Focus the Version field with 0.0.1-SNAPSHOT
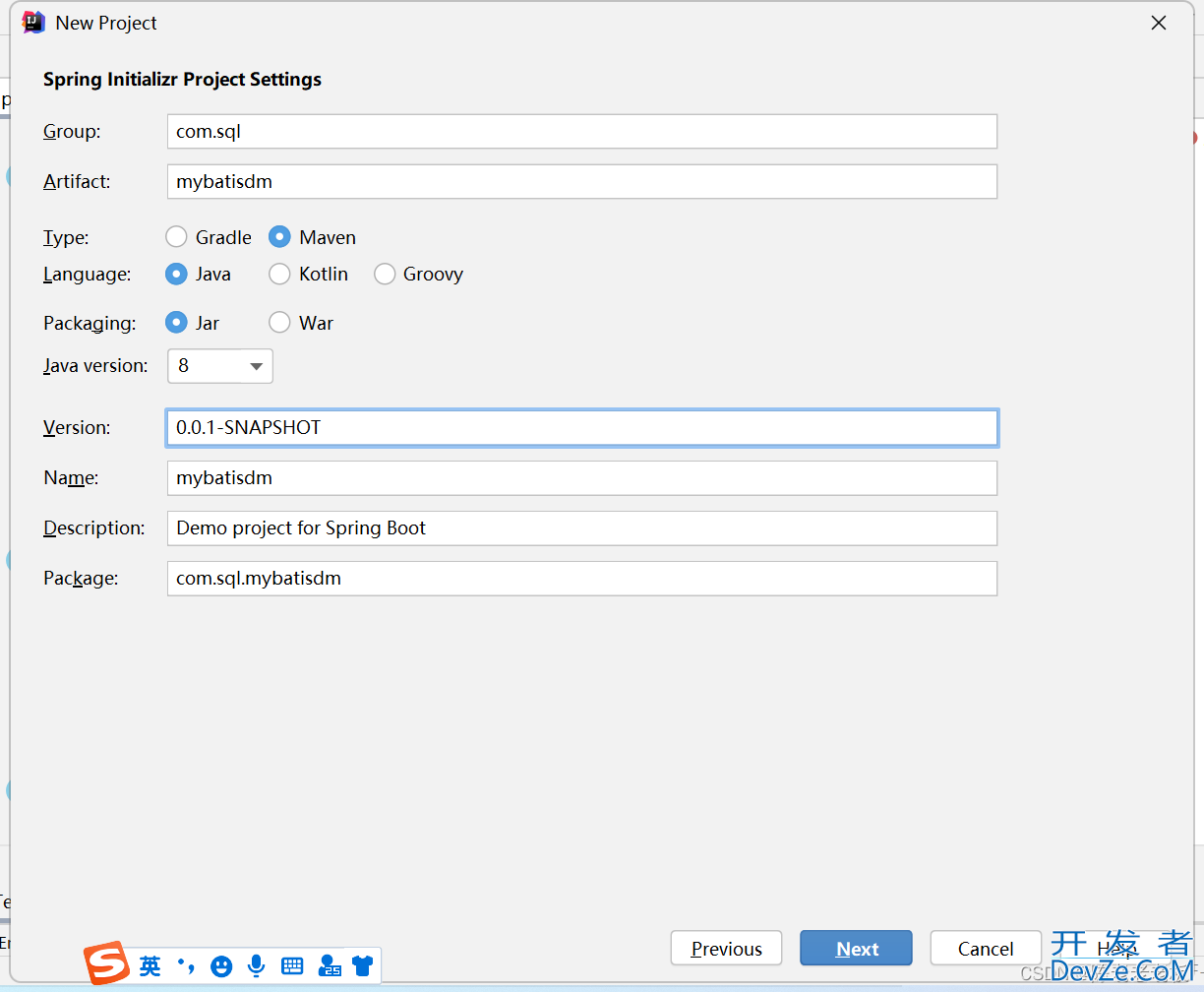Viewport: 1204px width, 992px height. pos(582,427)
